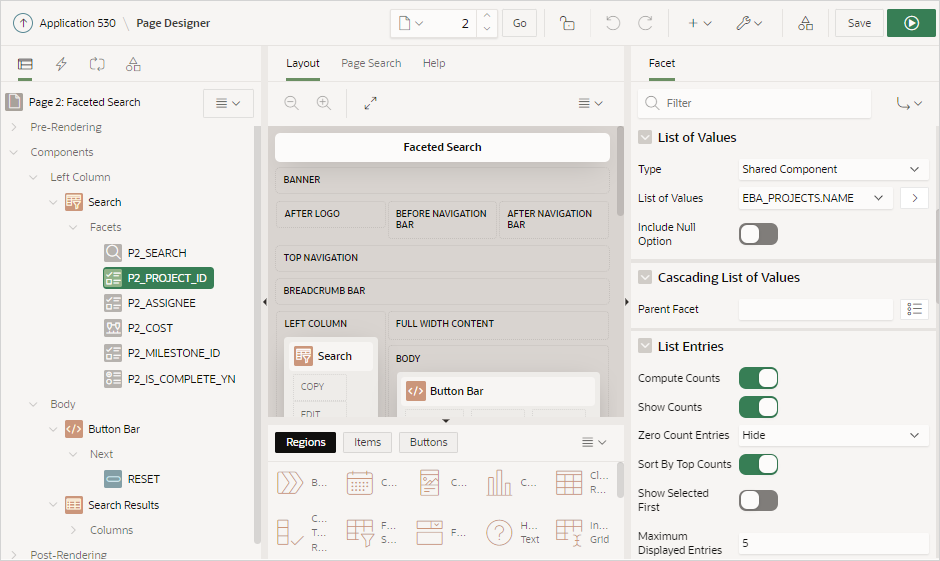Click the Redo icon
This screenshot has height=561, width=940.
tap(645, 23)
